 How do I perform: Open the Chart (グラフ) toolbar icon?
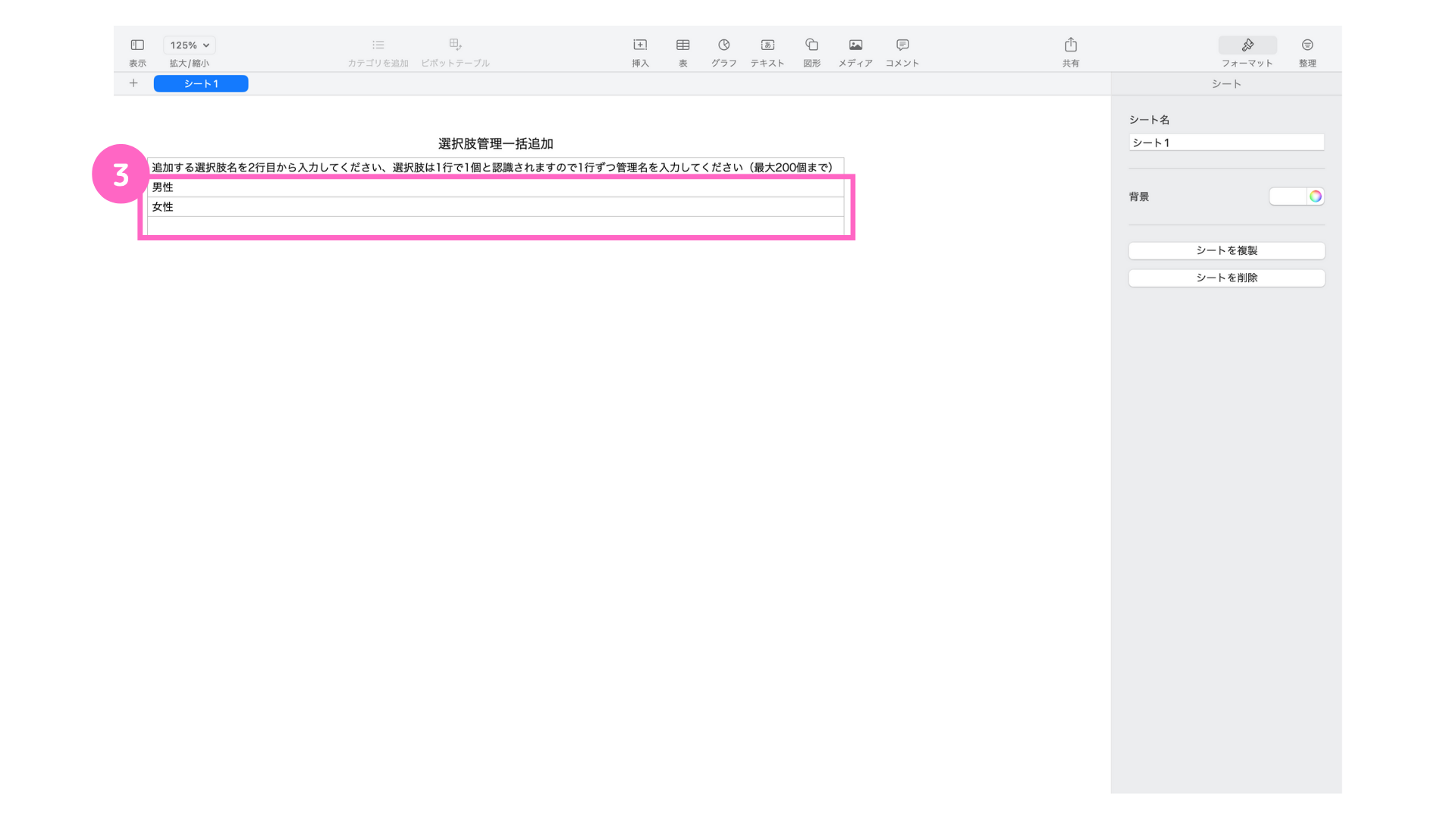pyautogui.click(x=723, y=45)
